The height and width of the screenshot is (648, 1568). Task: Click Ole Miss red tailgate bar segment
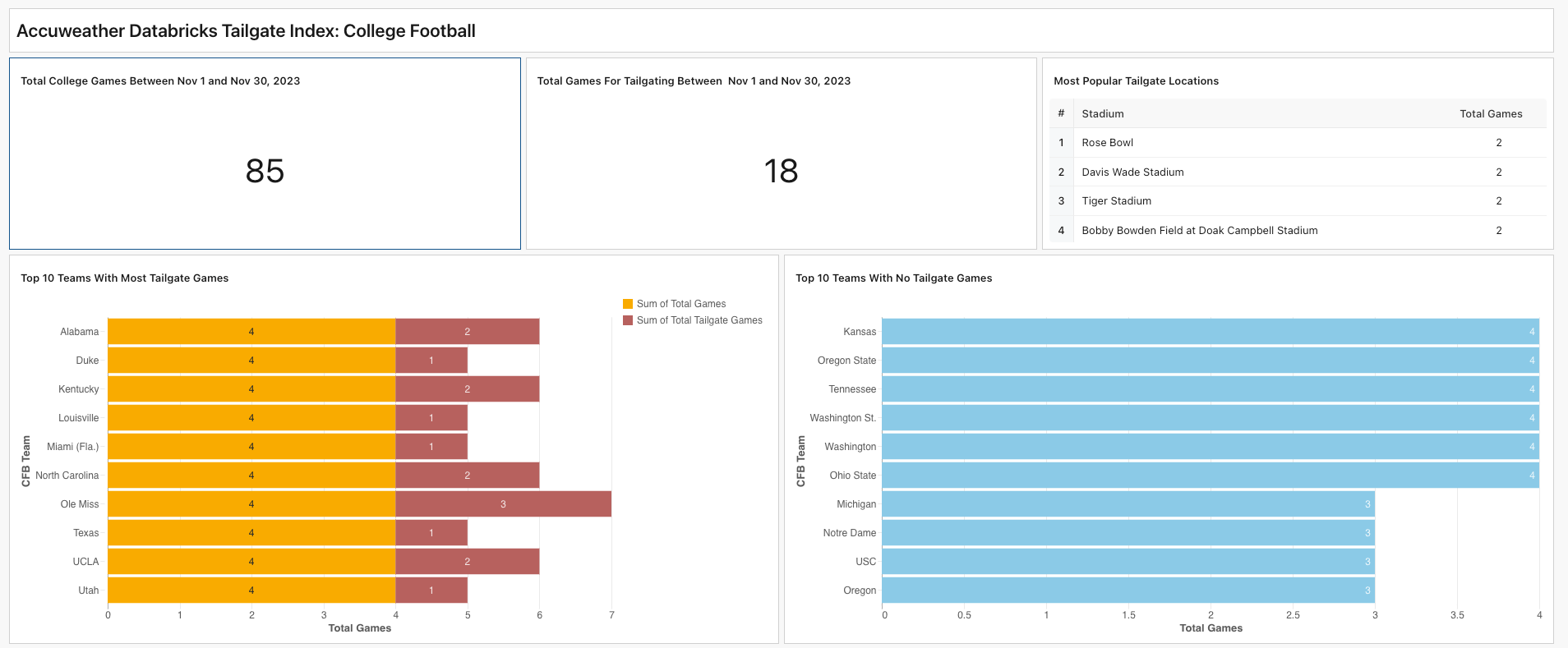(503, 504)
